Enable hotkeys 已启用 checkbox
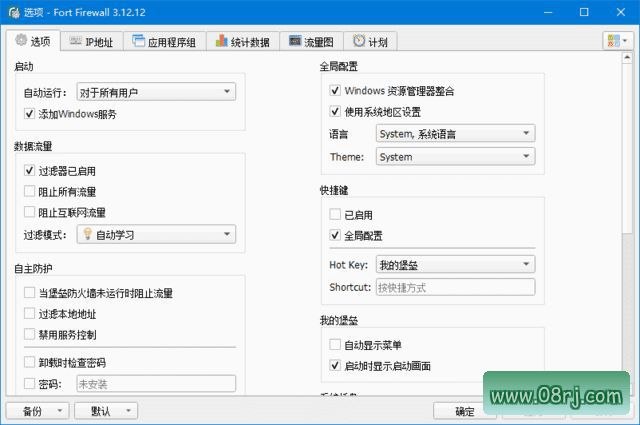 coord(335,214)
